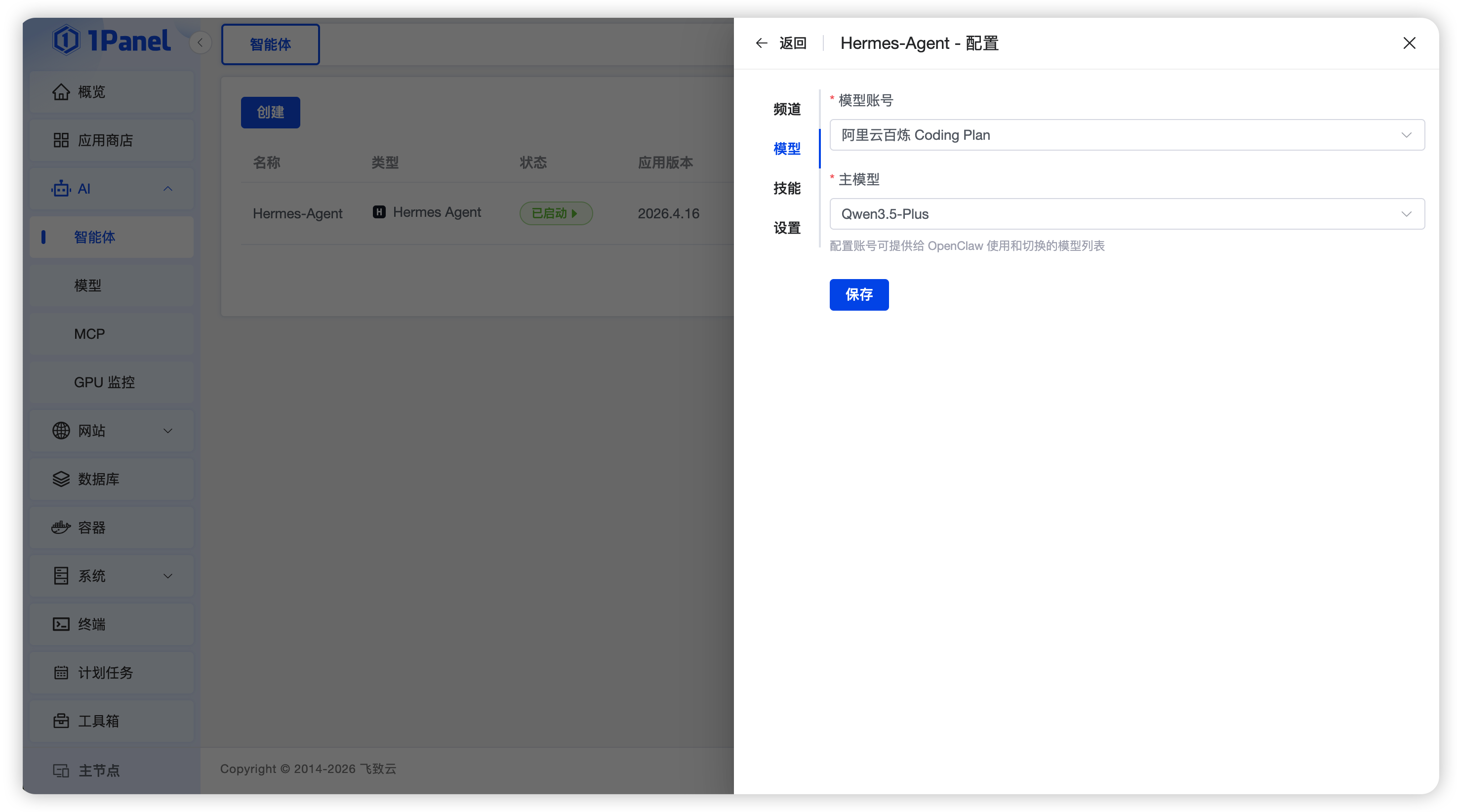Click the 数据库 layers icon
Viewport: 1457px width, 812px height.
pyautogui.click(x=61, y=479)
